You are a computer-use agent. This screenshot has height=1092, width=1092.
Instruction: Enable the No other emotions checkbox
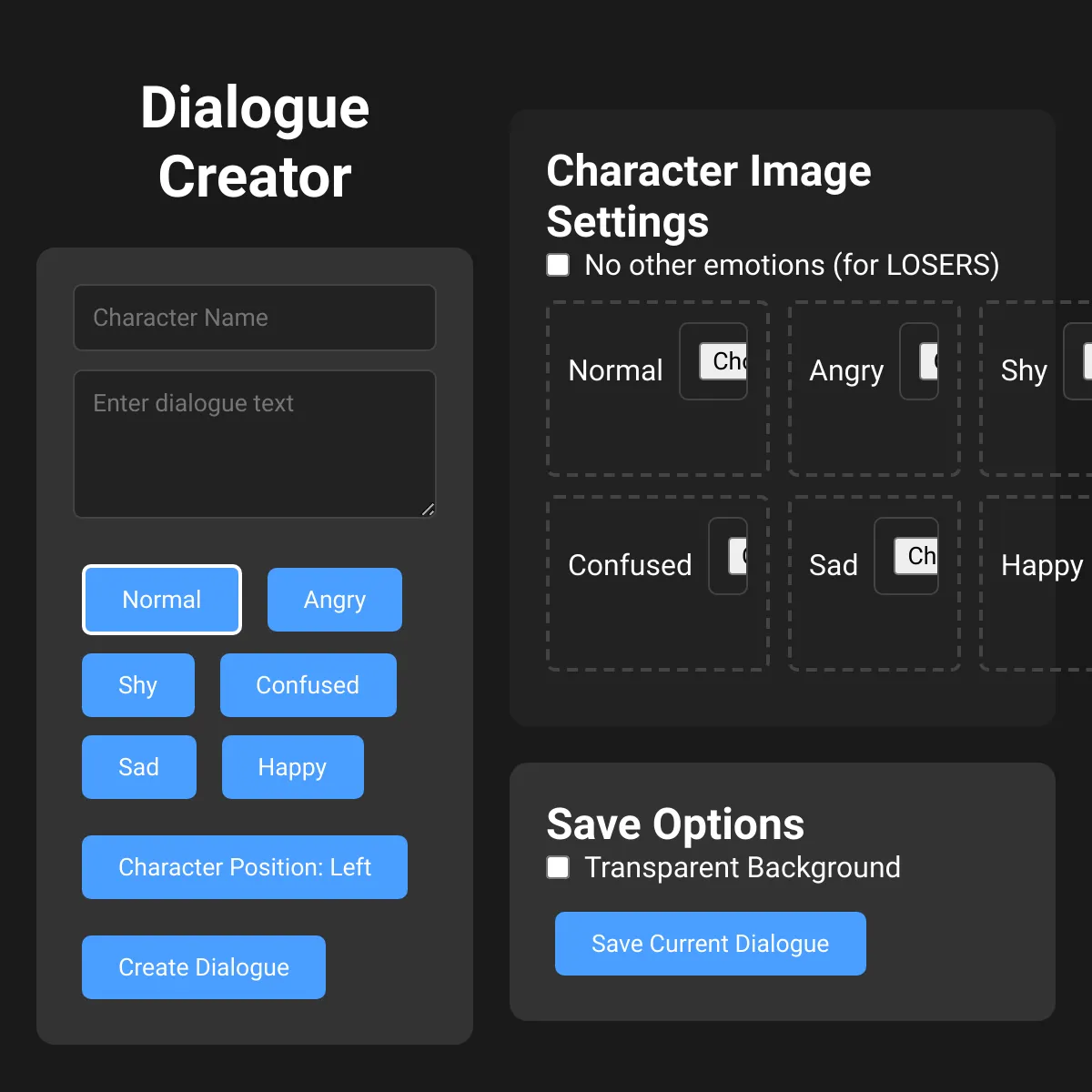[558, 265]
